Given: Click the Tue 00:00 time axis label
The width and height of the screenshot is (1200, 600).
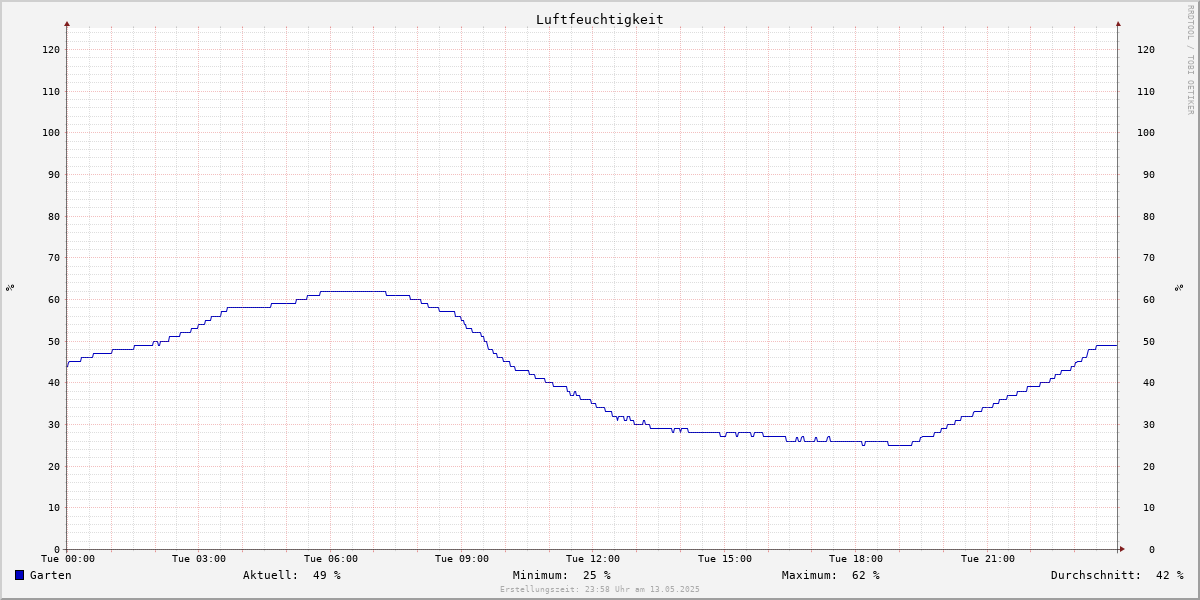Looking at the screenshot, I should [68, 559].
